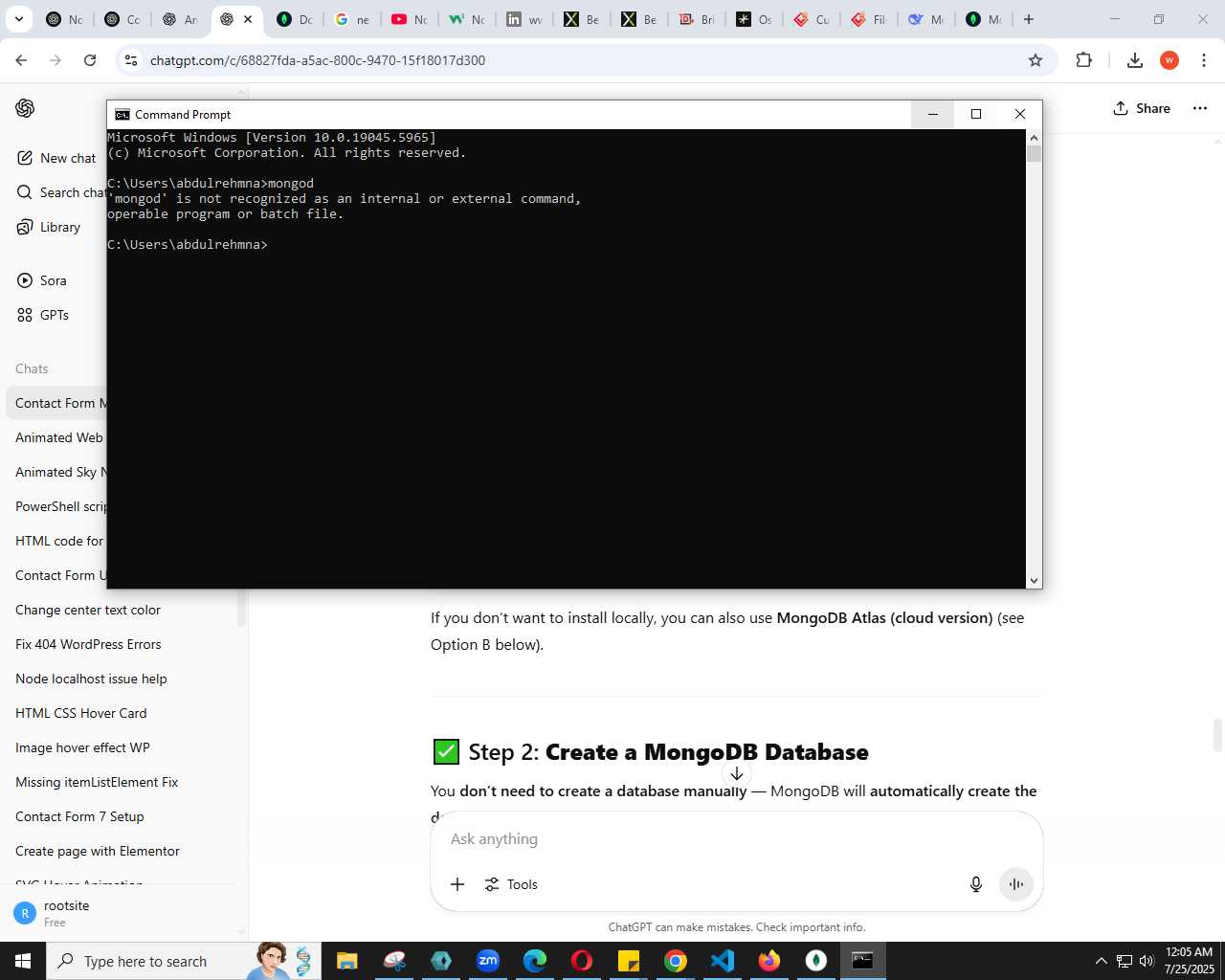Screen dimensions: 1225x980
Task: Open 'HTML CSS Hover Card' chat
Action: (x=81, y=713)
